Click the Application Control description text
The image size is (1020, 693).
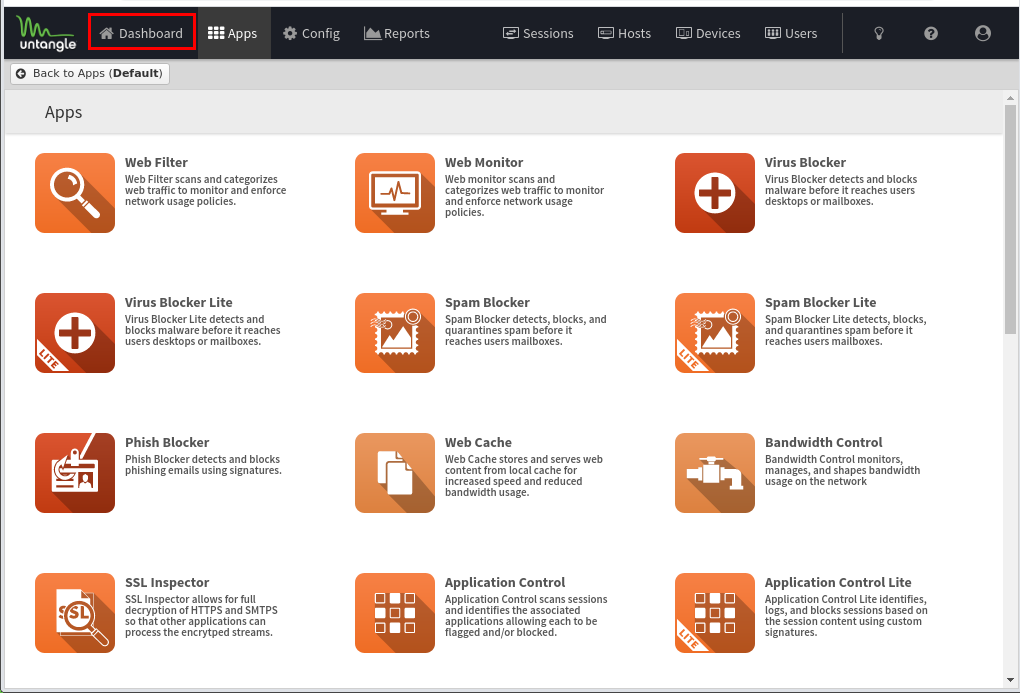[x=526, y=616]
